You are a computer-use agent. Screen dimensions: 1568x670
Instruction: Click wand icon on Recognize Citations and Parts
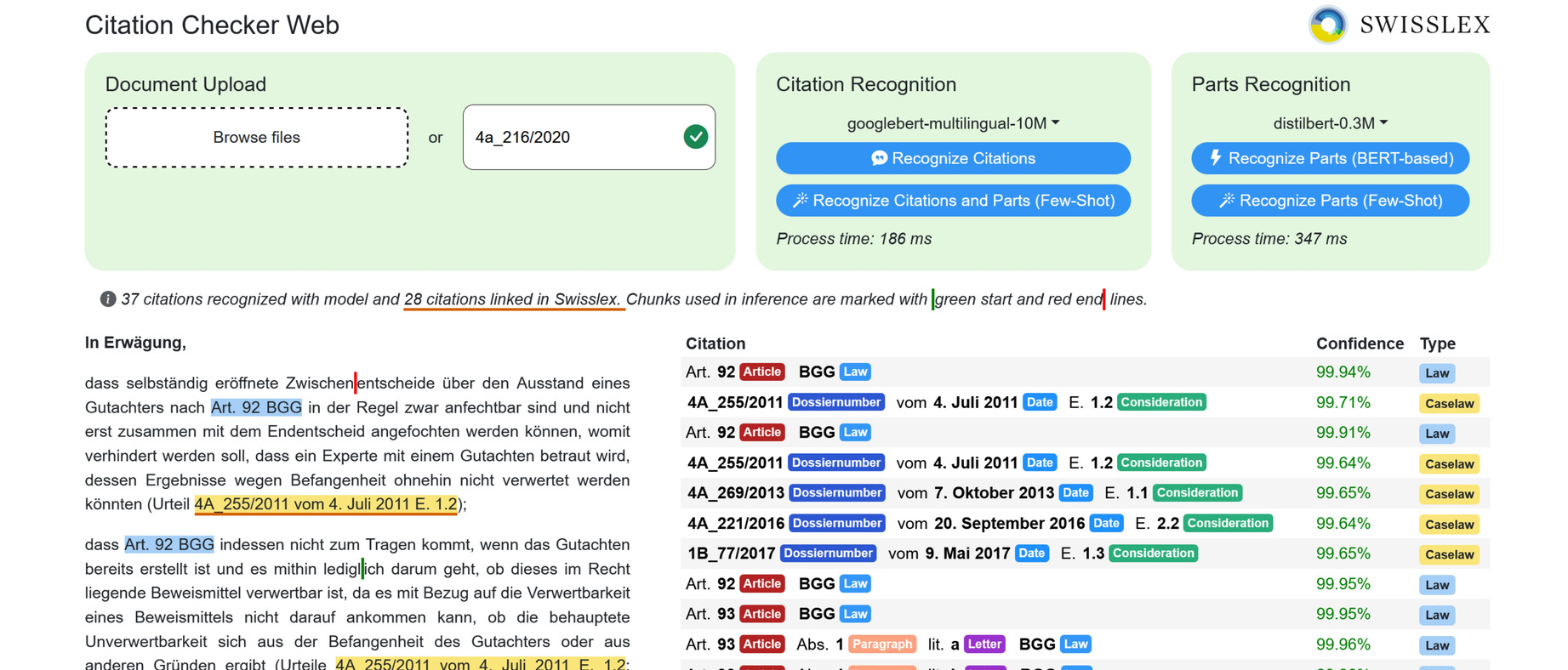(800, 201)
